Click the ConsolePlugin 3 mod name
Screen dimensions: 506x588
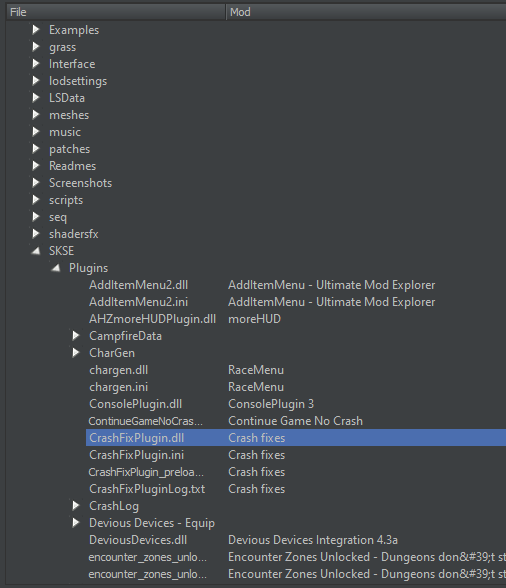271,404
